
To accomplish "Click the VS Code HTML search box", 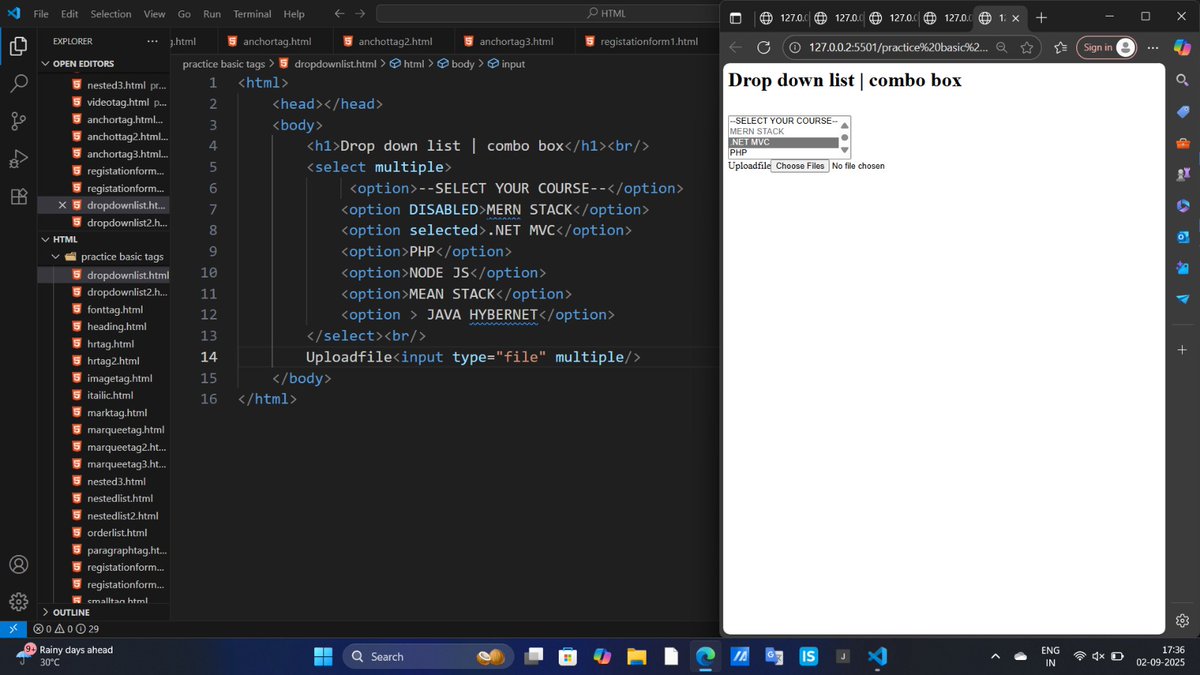I will point(606,14).
